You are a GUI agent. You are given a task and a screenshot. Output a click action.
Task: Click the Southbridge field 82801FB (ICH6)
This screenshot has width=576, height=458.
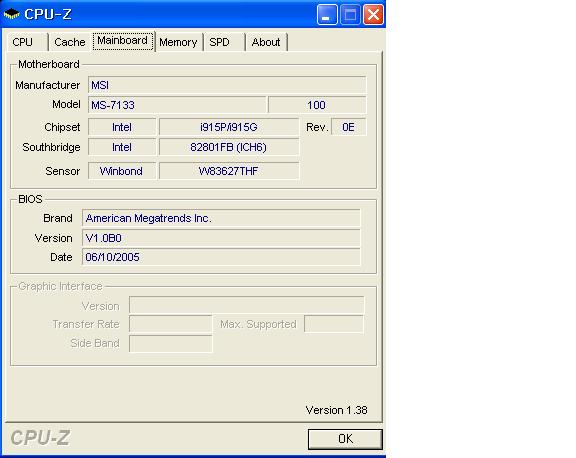click(229, 147)
